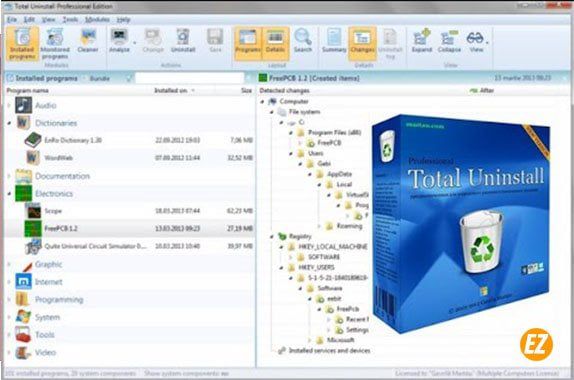Select the HKEY_USERS registry node
Image resolution: width=574 pixels, height=380 pixels.
(316, 267)
